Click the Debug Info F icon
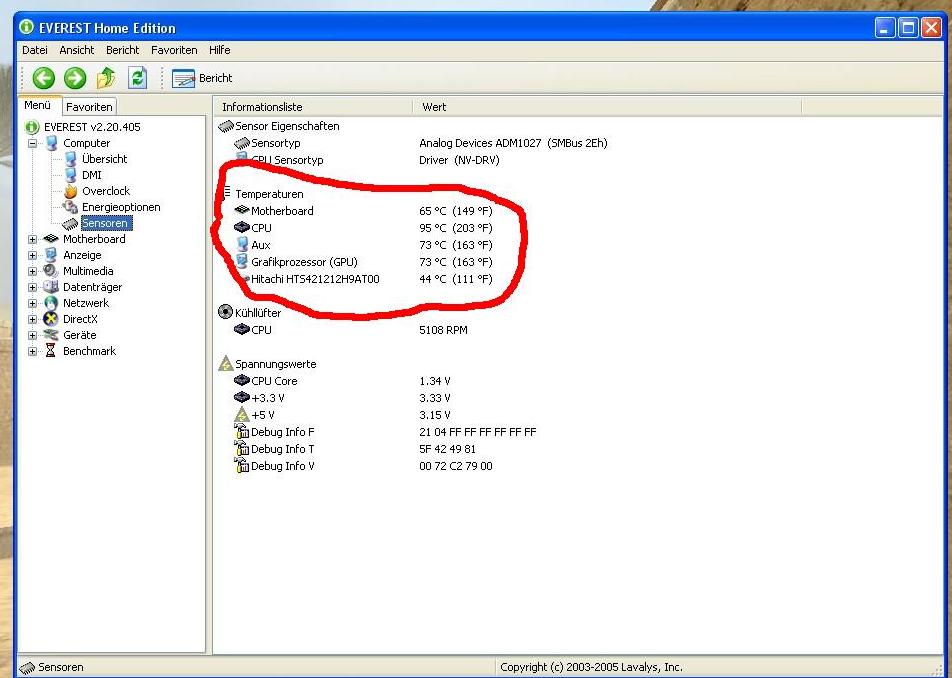952x678 pixels. [242, 432]
